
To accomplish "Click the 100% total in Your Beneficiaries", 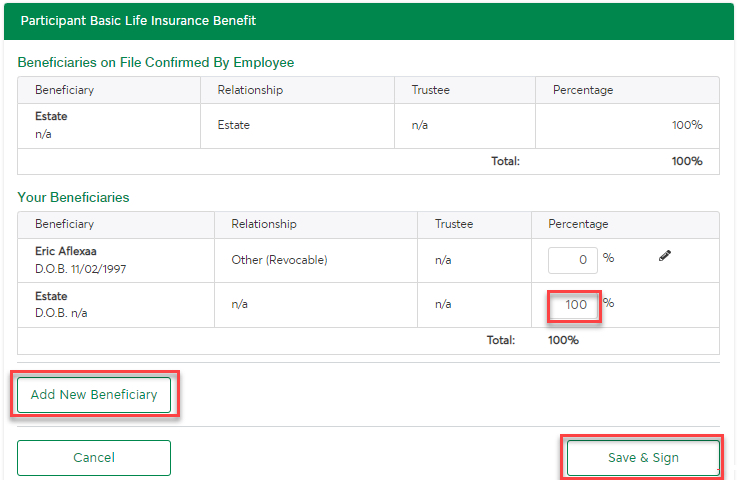I will [563, 340].
